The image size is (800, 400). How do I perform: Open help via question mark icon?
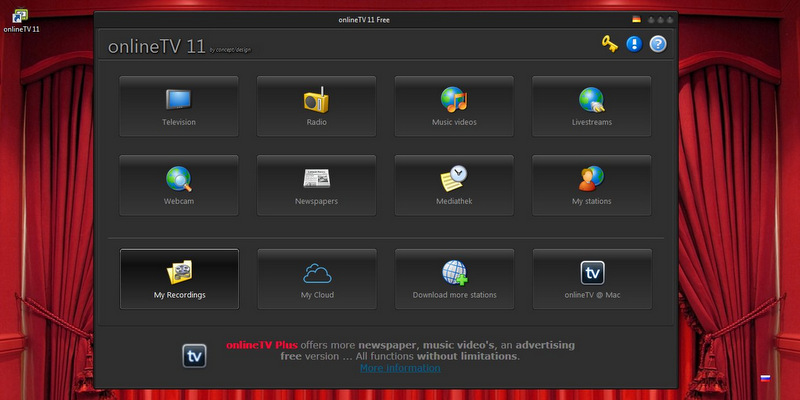pyautogui.click(x=658, y=44)
